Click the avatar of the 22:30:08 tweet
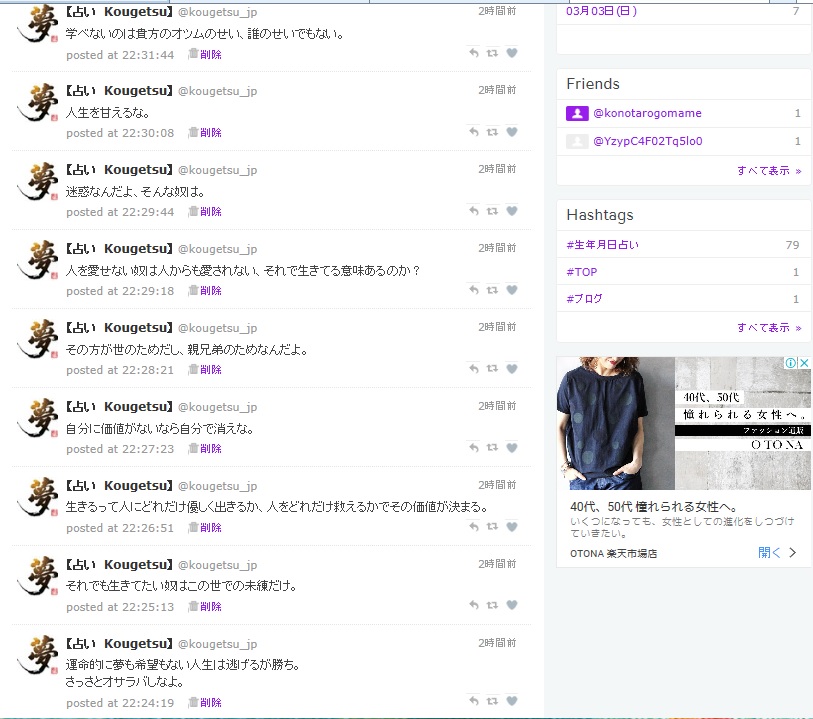This screenshot has height=719, width=813. (x=38, y=103)
